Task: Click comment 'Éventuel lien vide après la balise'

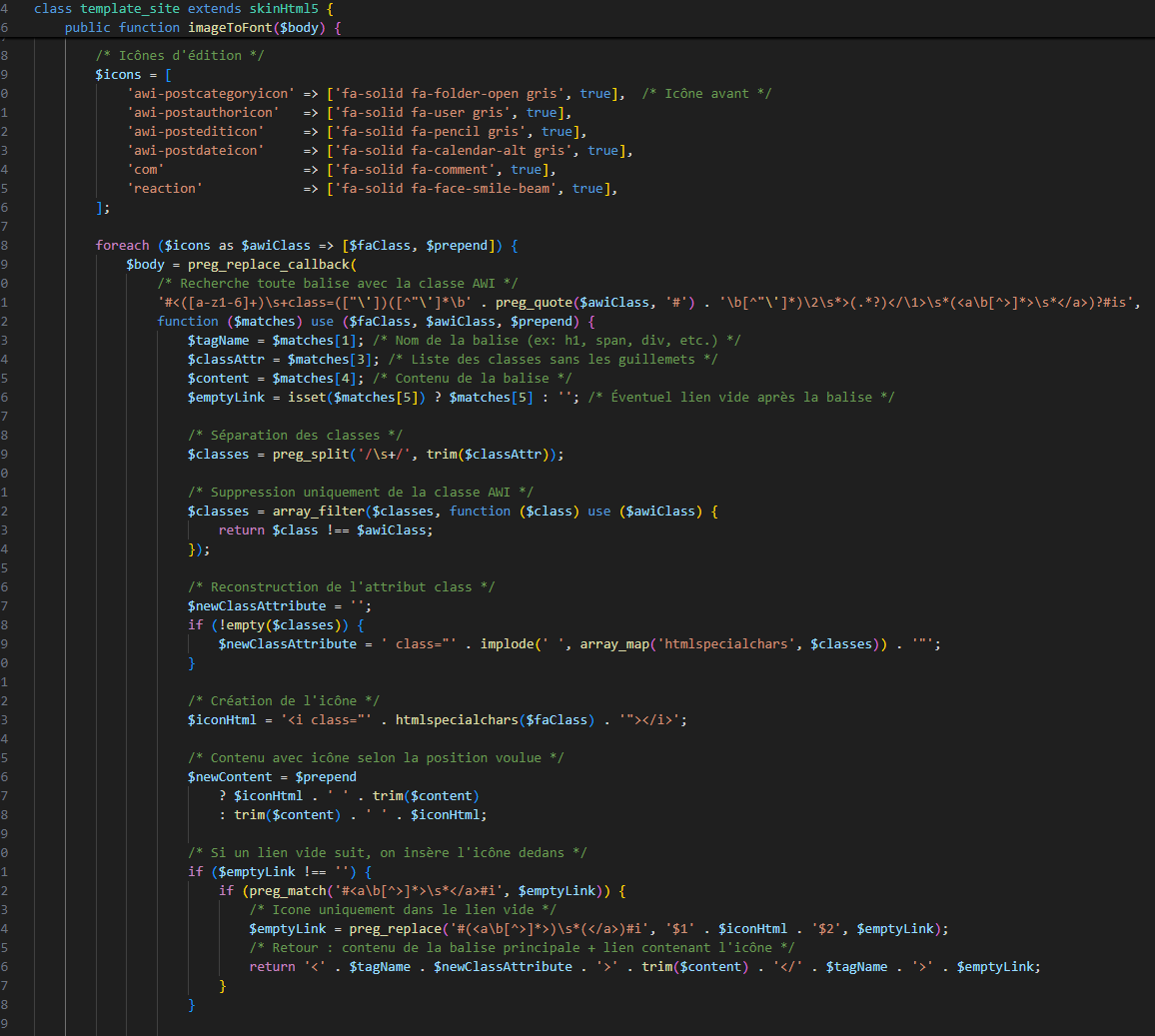Action: [x=741, y=399]
